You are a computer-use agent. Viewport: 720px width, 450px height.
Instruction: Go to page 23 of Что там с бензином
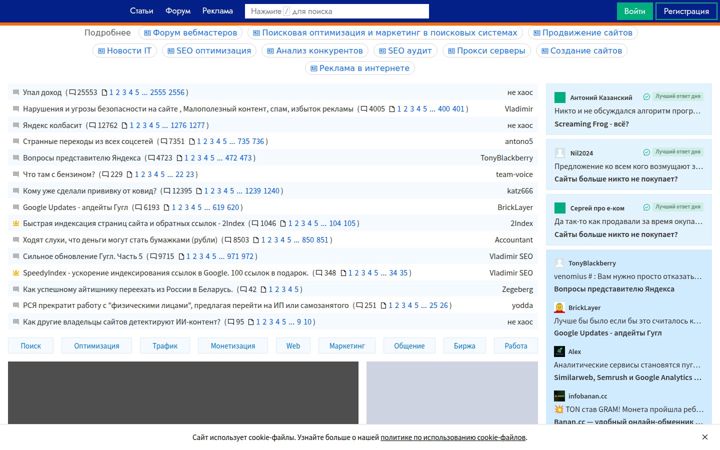coord(190,174)
